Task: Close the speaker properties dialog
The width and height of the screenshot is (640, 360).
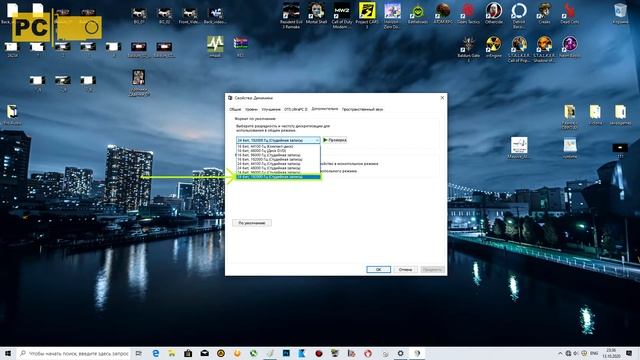Action: pyautogui.click(x=442, y=98)
